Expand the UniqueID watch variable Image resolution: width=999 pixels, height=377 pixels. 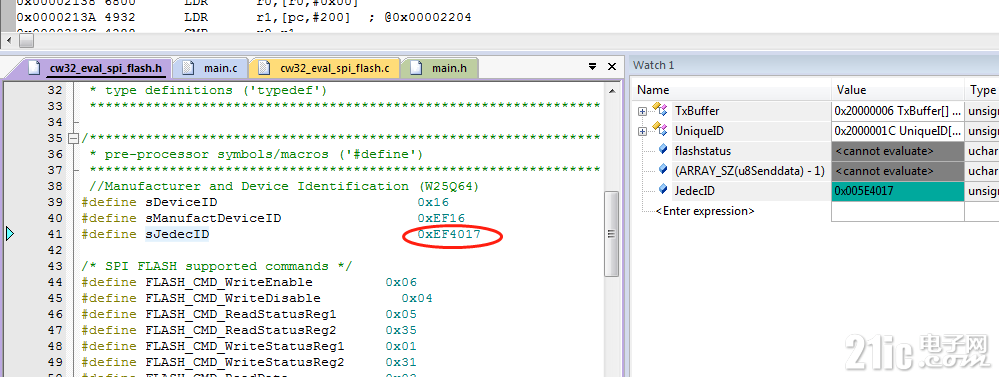pos(642,131)
